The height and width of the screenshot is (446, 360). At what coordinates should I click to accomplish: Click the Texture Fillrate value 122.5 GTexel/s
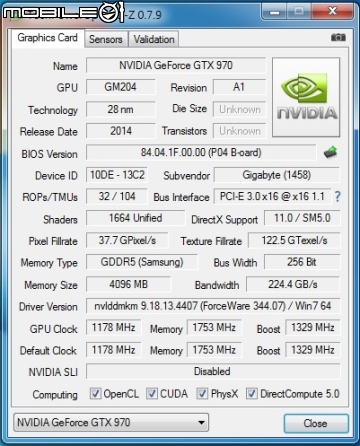point(294,240)
